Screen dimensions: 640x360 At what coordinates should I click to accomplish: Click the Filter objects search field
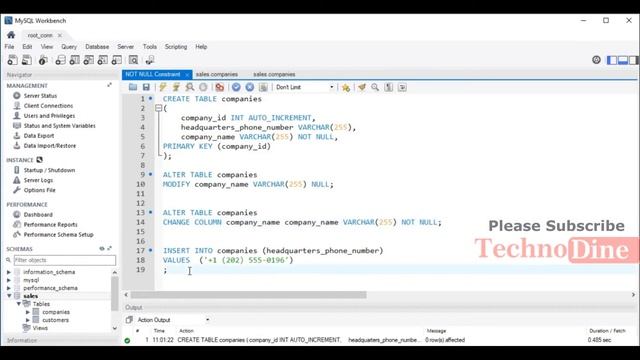[x=64, y=260]
